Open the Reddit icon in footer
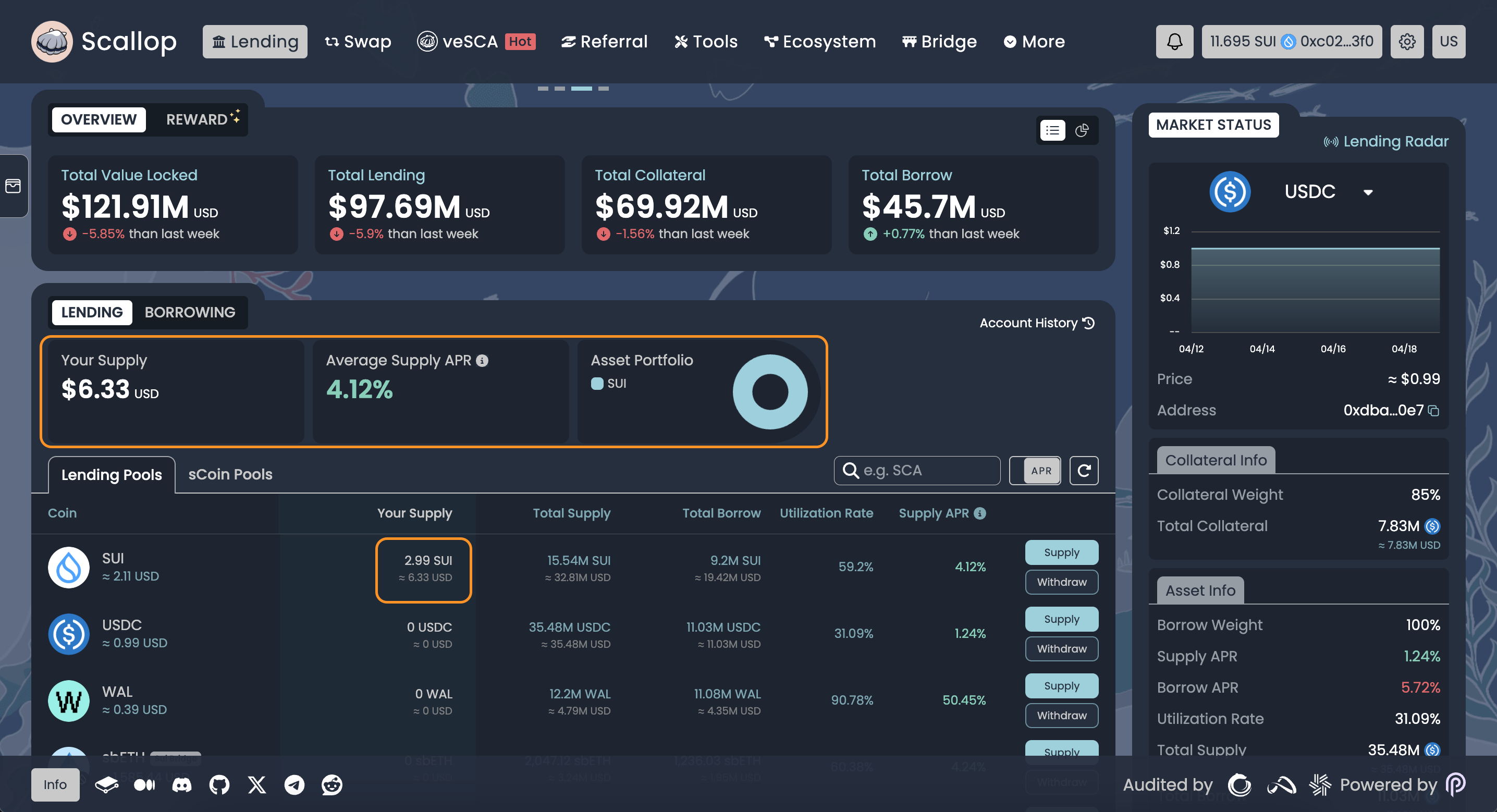Image resolution: width=1497 pixels, height=812 pixels. [332, 785]
